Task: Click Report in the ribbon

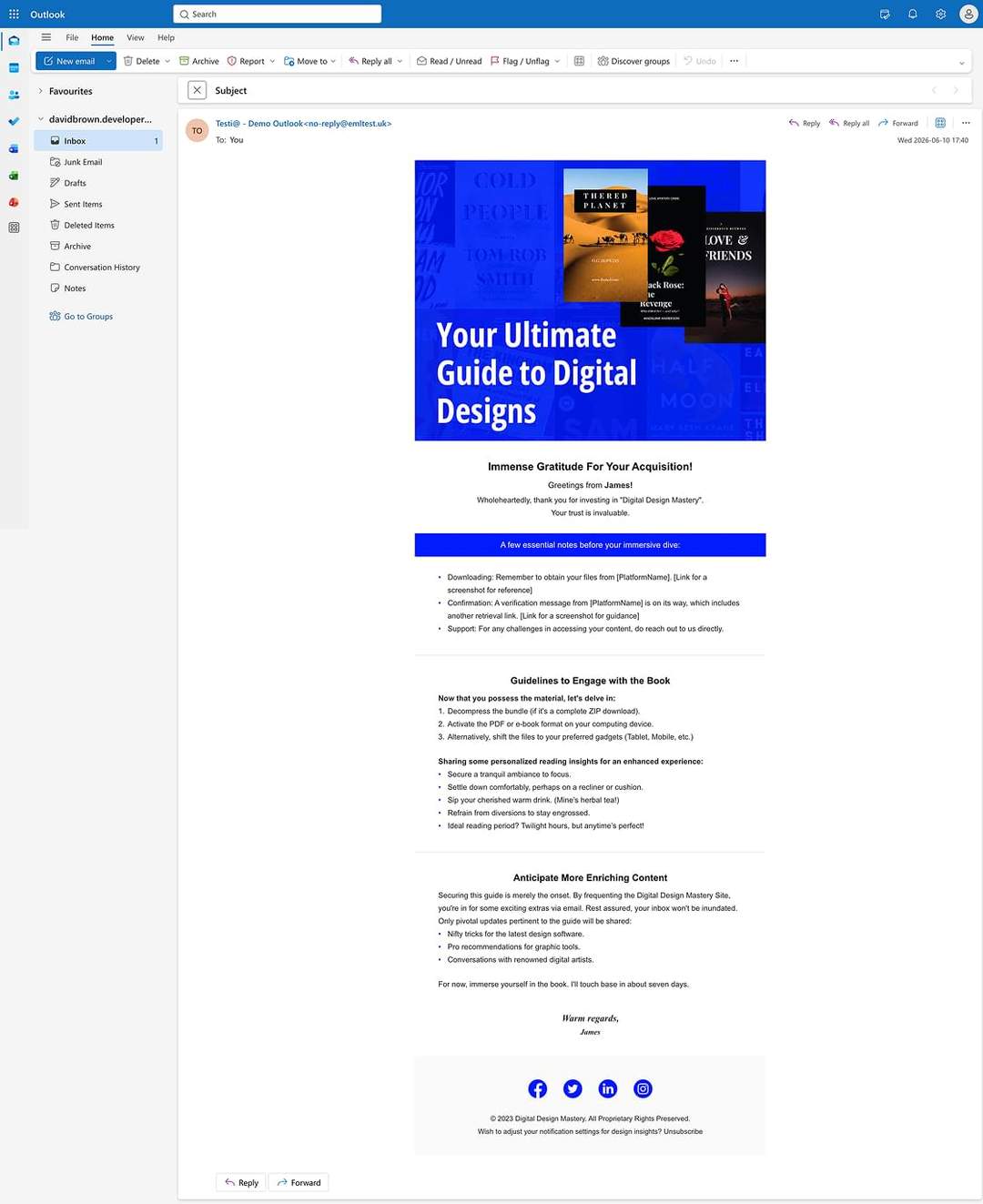Action: [x=246, y=61]
